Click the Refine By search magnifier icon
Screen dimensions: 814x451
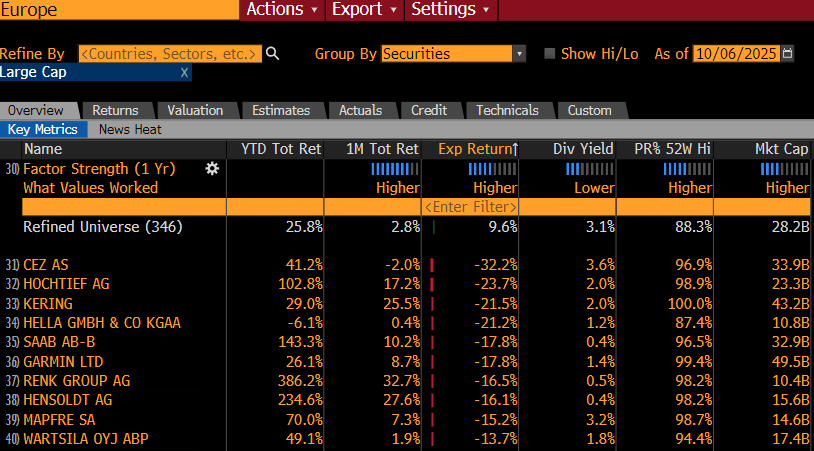point(272,54)
